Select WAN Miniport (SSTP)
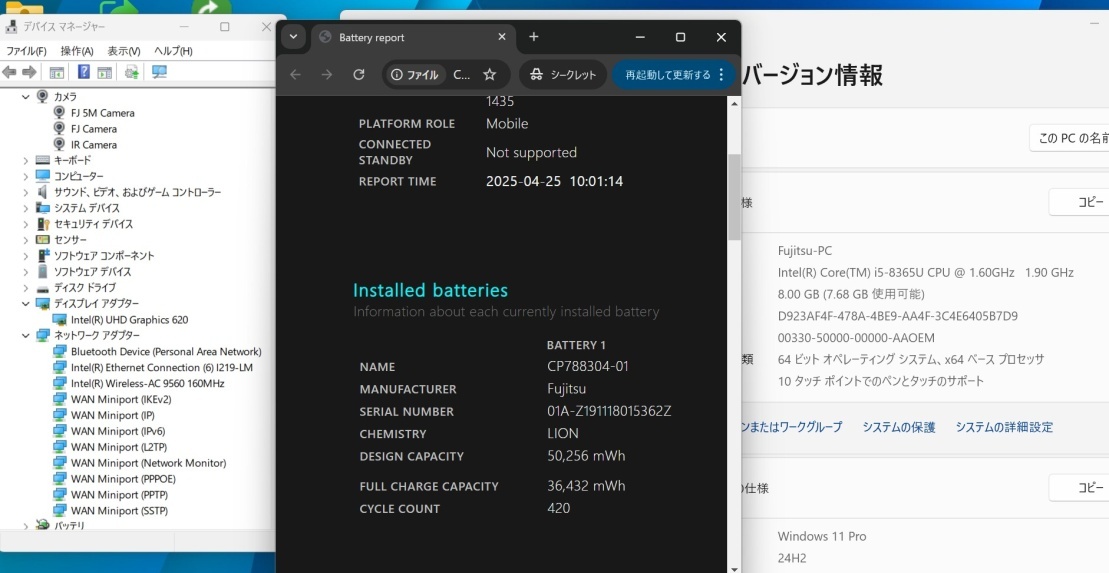The height and width of the screenshot is (573, 1109). (x=119, y=511)
